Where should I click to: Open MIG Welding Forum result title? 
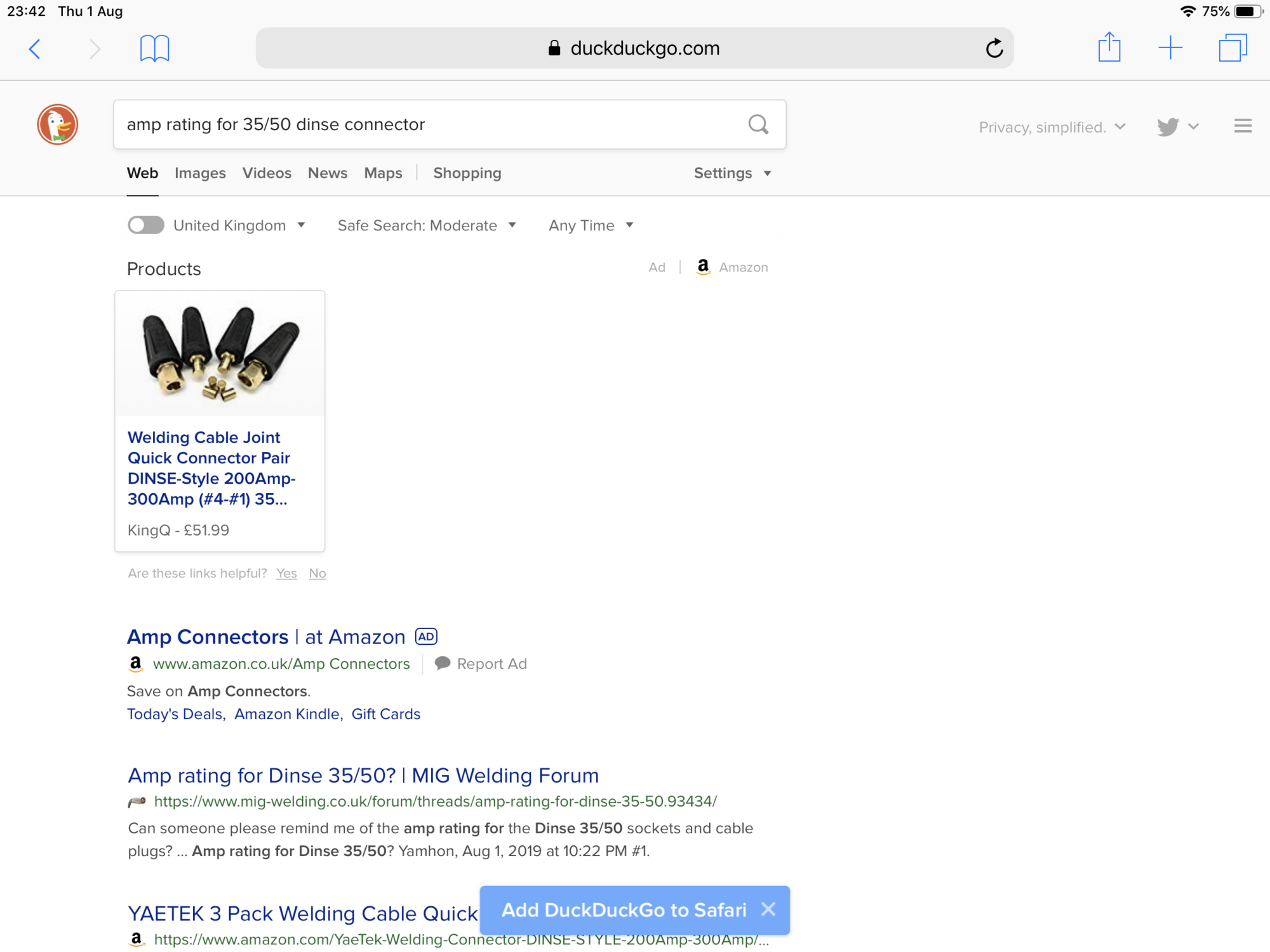coord(363,776)
